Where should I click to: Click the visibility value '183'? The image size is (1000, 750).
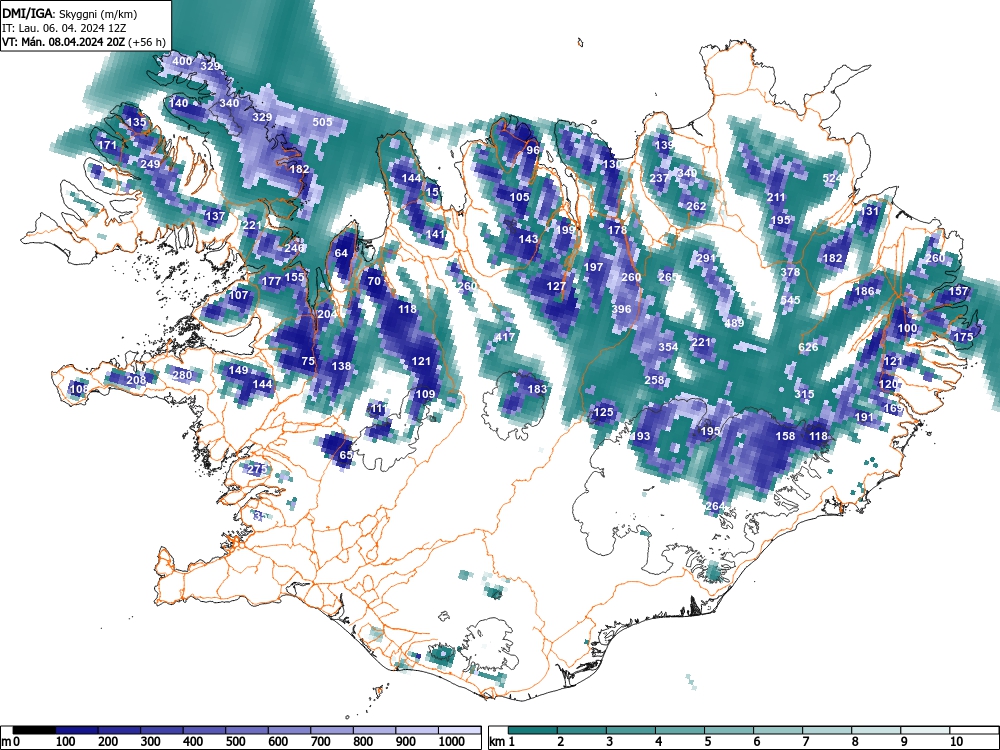[x=538, y=389]
